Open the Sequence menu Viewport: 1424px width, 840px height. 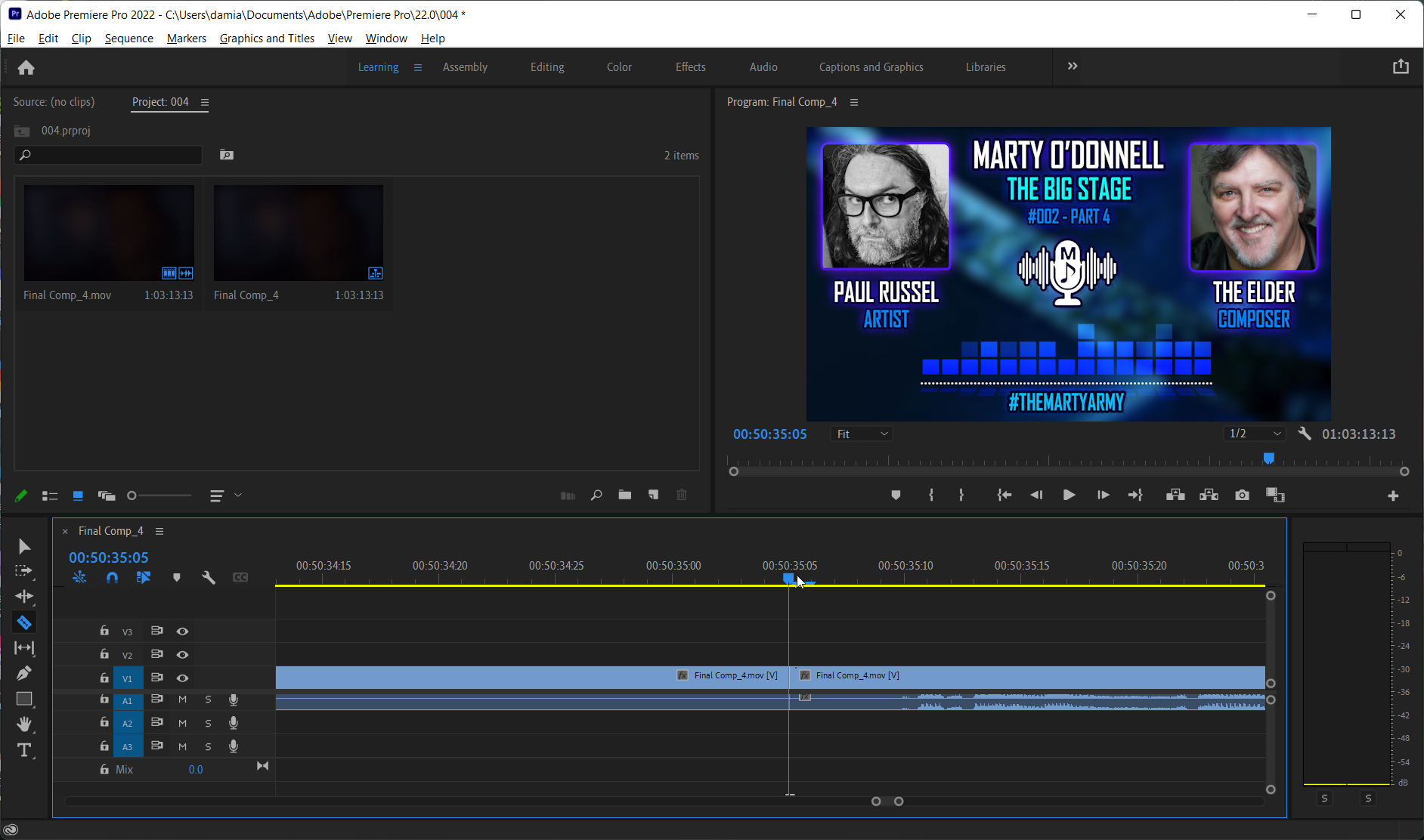pos(128,39)
